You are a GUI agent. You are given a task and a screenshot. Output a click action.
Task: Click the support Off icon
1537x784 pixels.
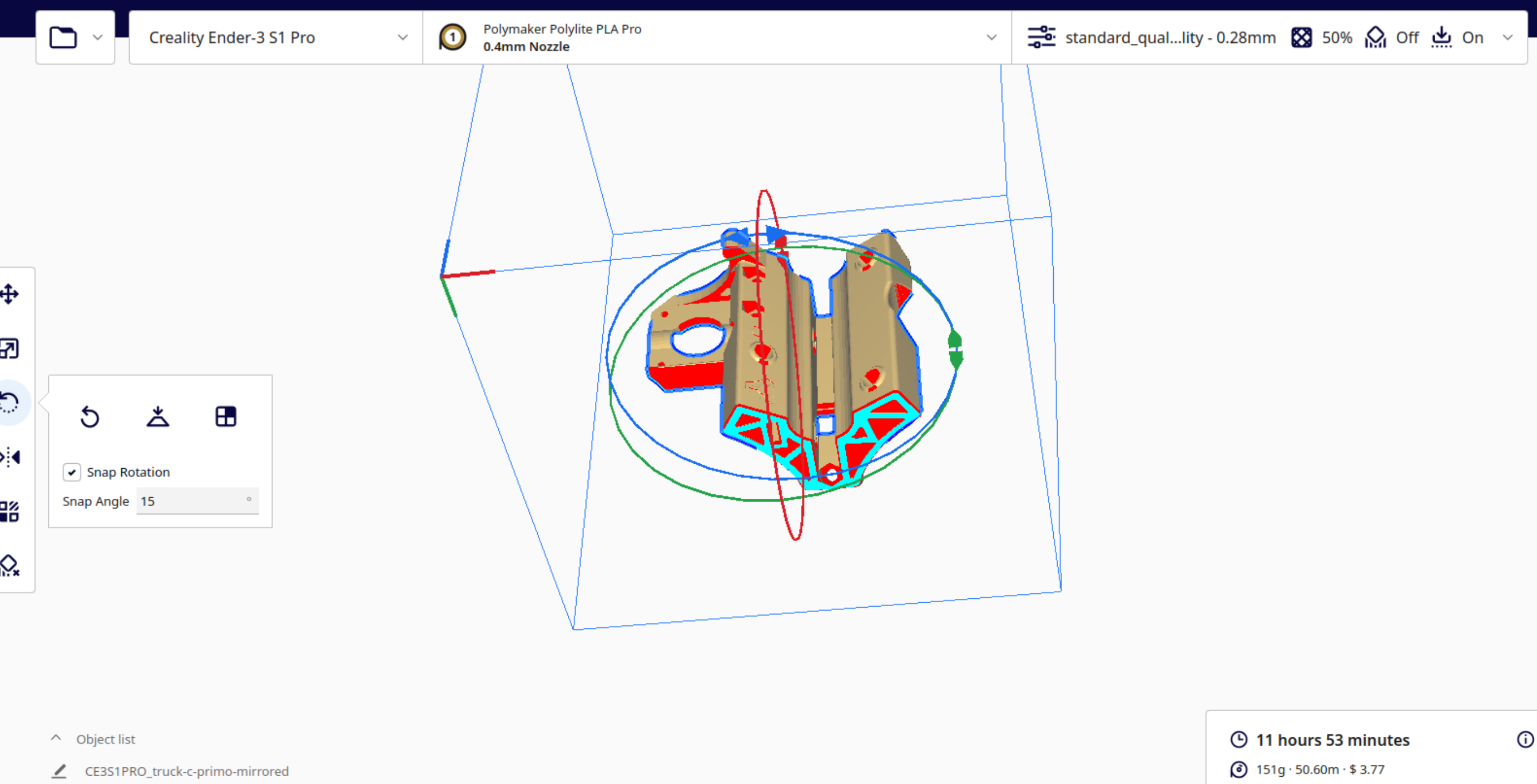point(1375,38)
